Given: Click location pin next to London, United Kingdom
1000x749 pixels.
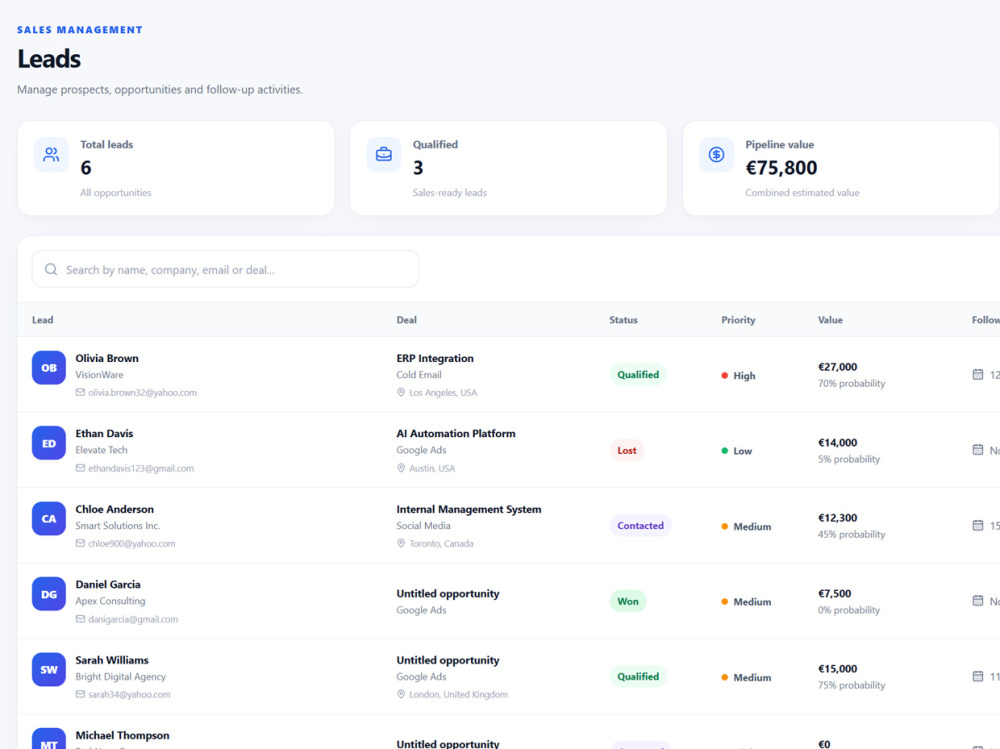Looking at the screenshot, I should [401, 693].
